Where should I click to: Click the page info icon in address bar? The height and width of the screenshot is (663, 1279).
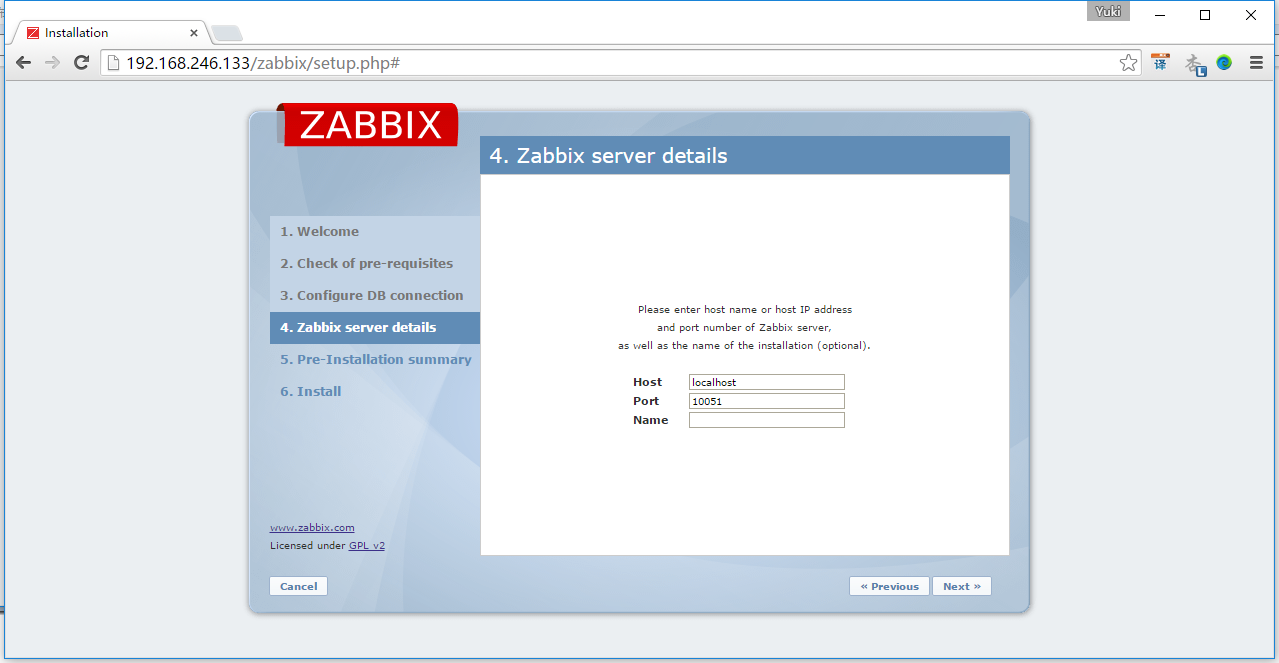click(x=113, y=63)
